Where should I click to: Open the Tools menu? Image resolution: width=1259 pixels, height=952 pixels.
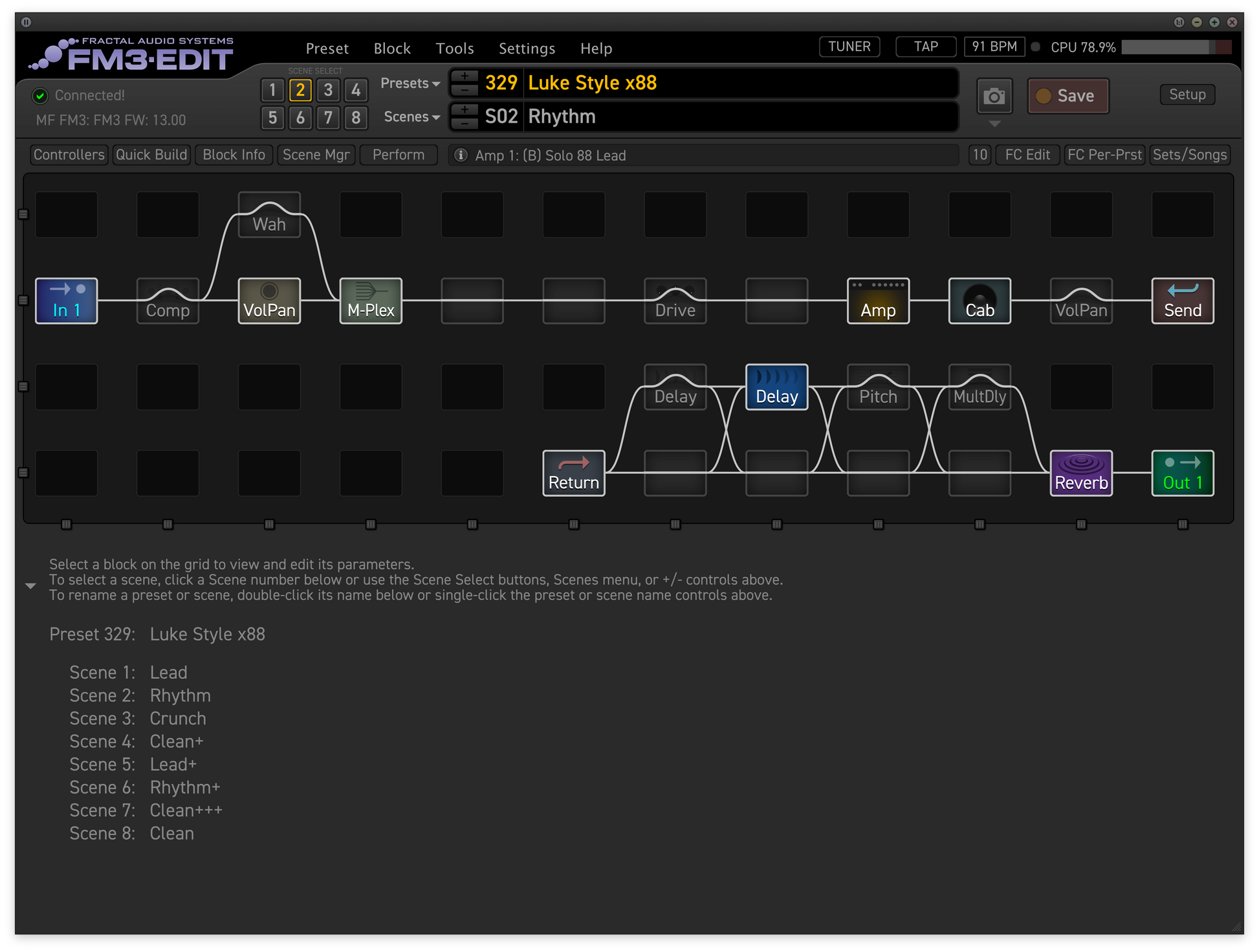454,49
